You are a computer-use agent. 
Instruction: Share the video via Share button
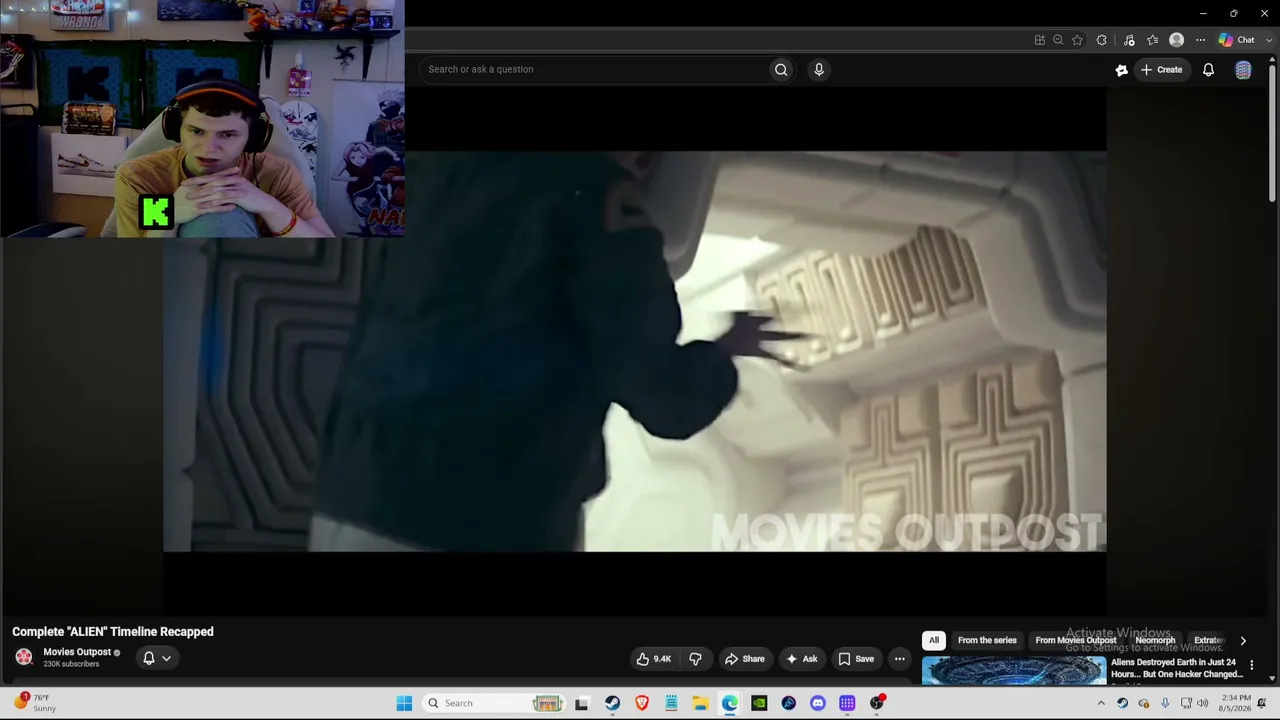[x=744, y=659]
